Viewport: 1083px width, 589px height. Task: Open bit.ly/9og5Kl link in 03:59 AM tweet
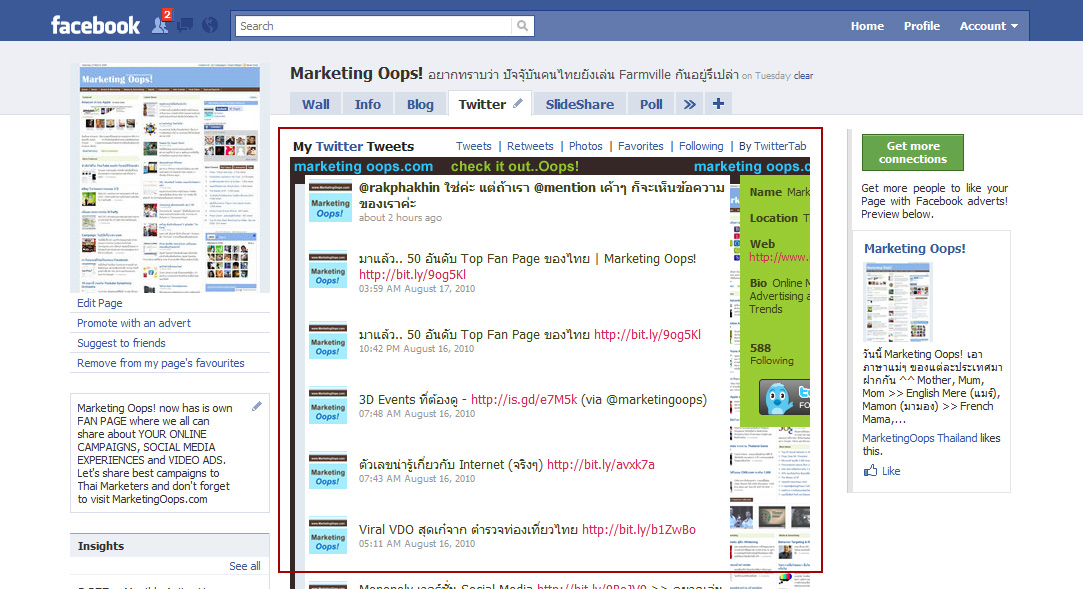412,274
